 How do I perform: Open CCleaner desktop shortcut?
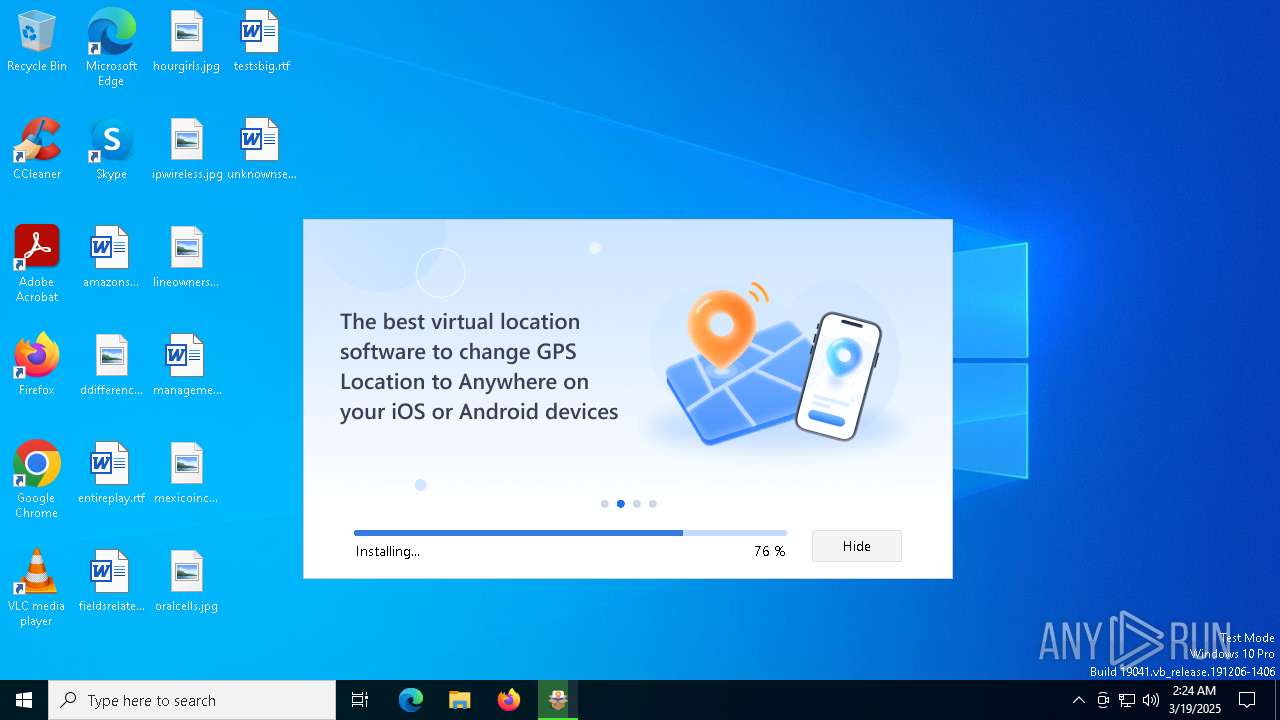(37, 150)
